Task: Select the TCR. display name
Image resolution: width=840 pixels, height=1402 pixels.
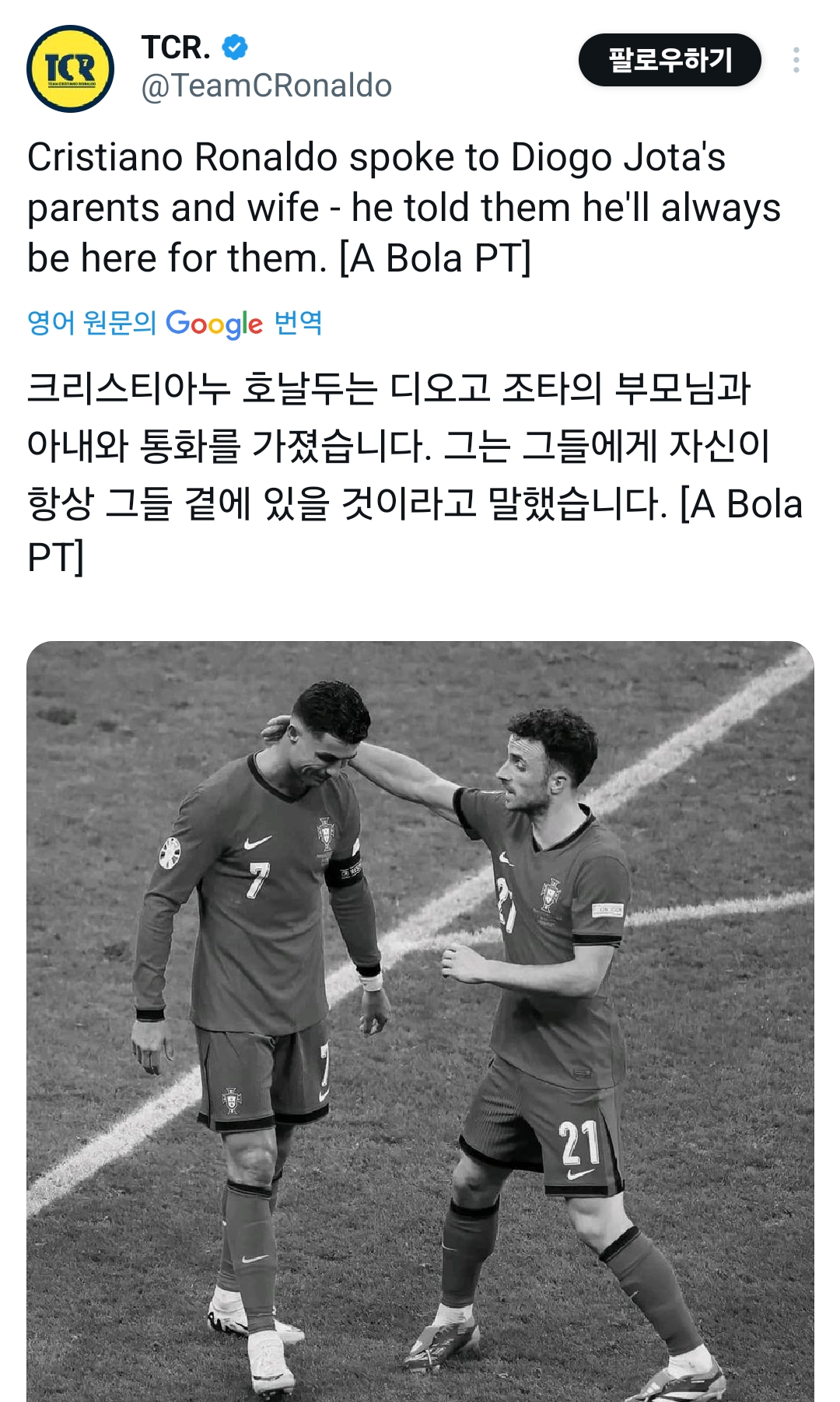Action: pyautogui.click(x=176, y=47)
